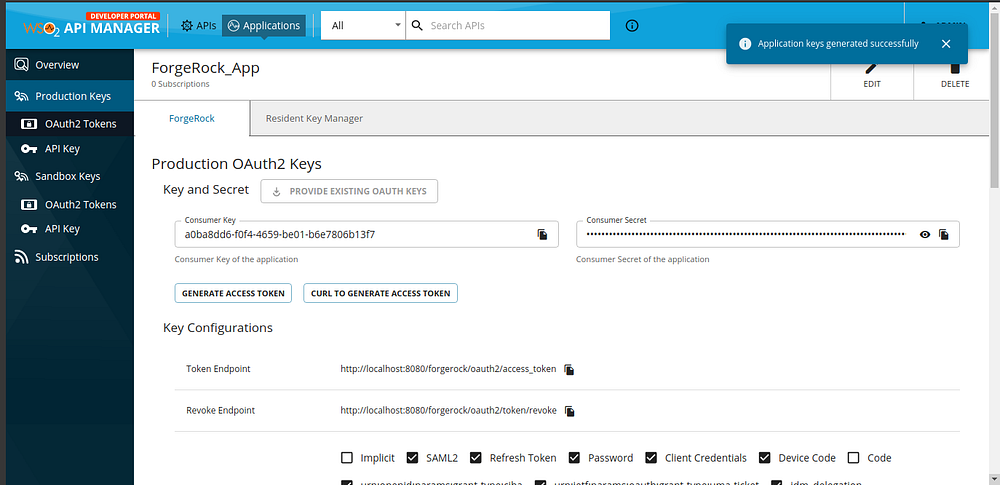Image resolution: width=1000 pixels, height=485 pixels.
Task: Click the notification info icon
Action: (x=744, y=44)
